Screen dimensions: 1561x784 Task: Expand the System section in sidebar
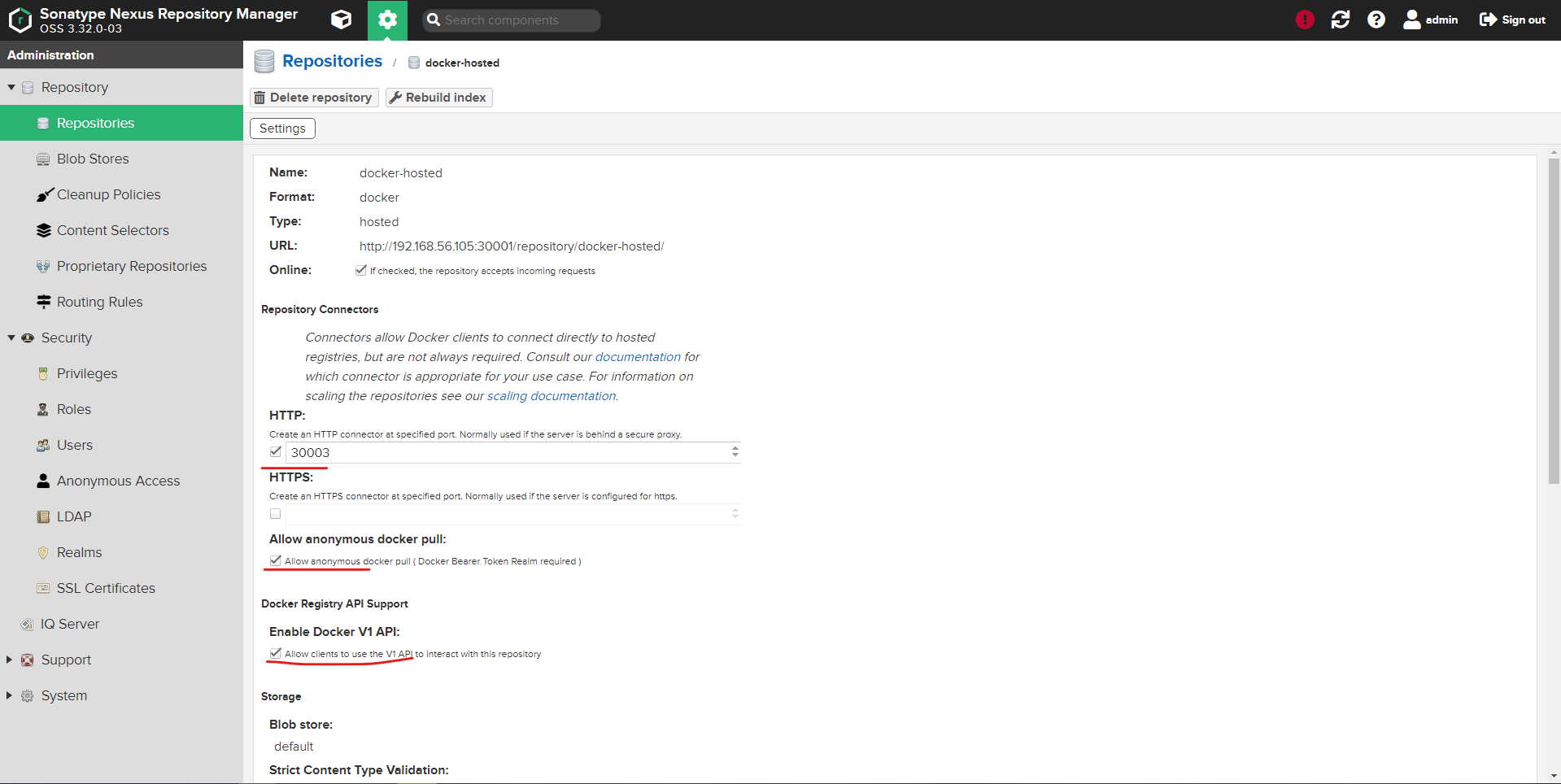click(x=9, y=695)
